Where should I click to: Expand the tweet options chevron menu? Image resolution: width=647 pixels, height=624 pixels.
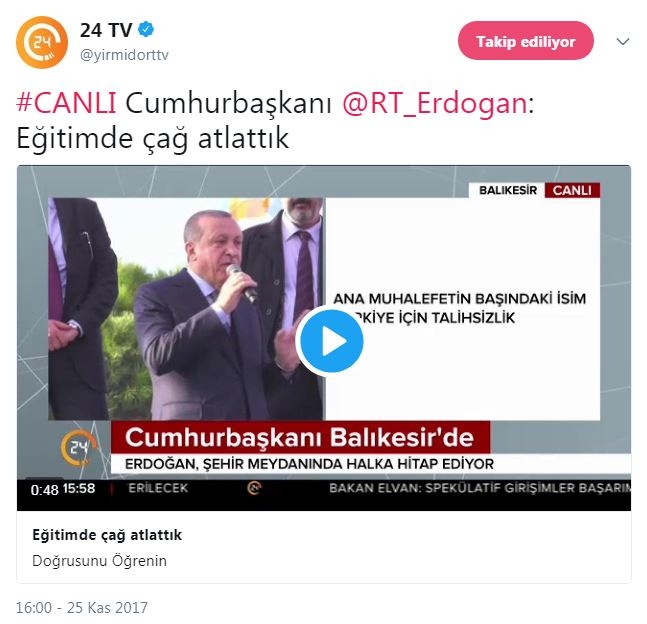click(x=622, y=41)
